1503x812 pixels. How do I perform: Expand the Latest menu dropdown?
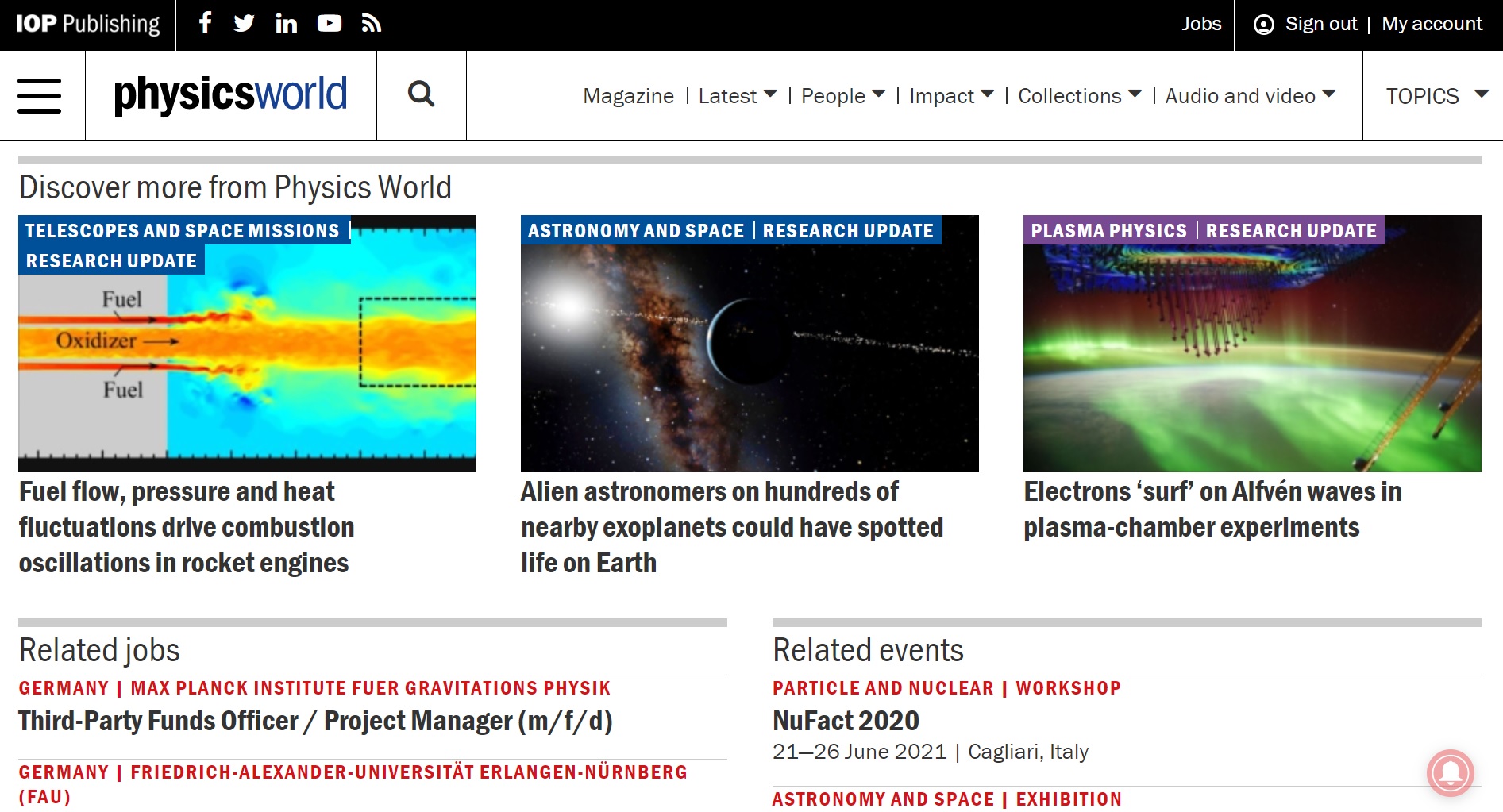737,96
